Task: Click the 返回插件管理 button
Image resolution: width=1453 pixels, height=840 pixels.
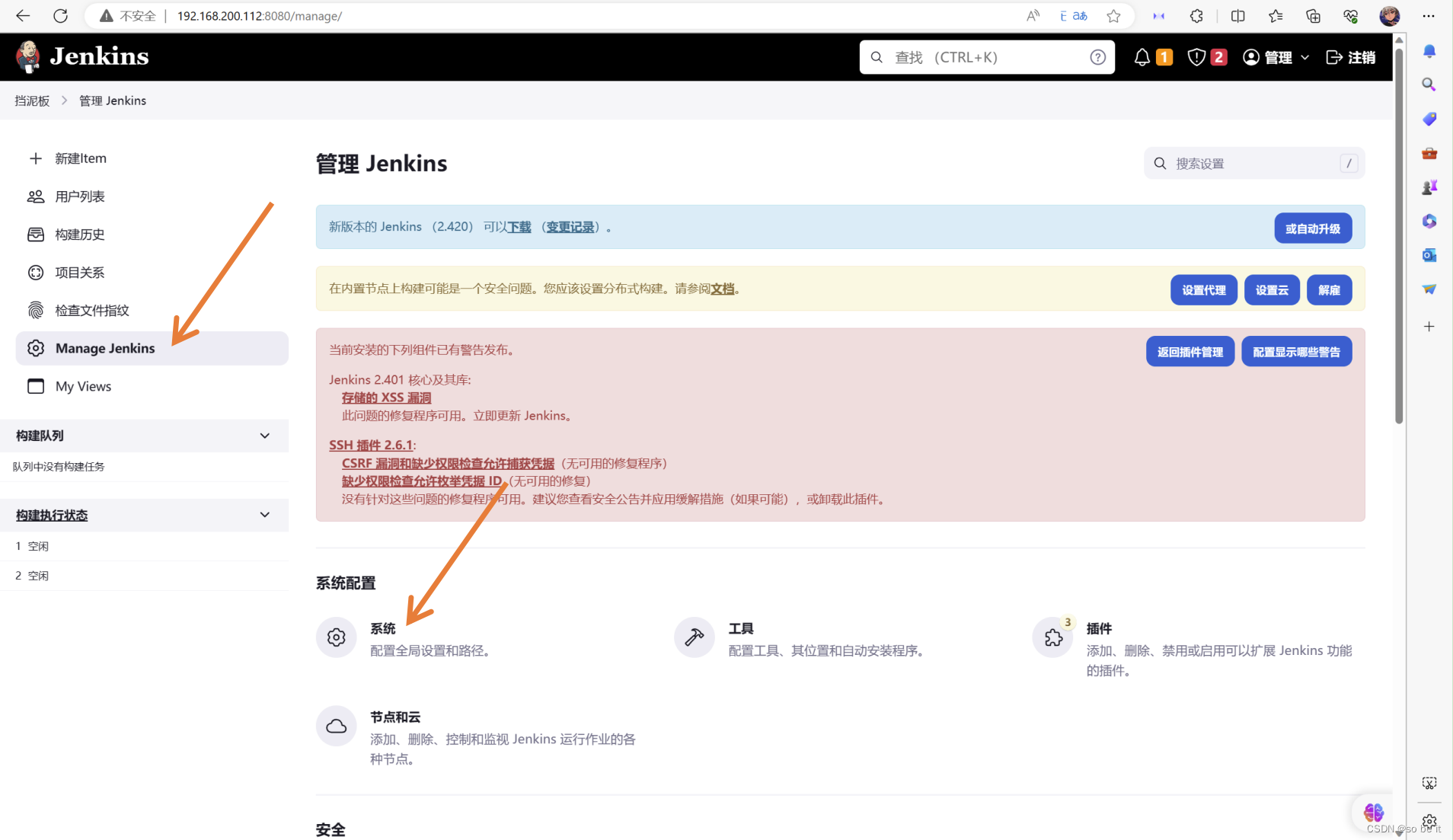Action: coord(1190,352)
